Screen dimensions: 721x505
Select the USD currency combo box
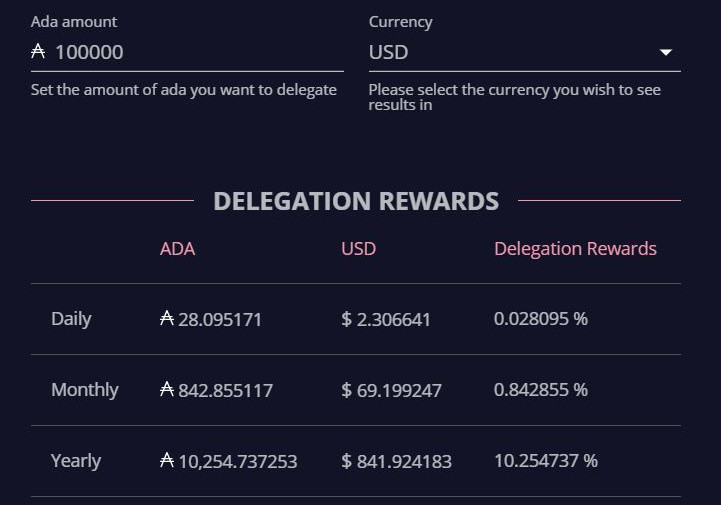coord(525,52)
